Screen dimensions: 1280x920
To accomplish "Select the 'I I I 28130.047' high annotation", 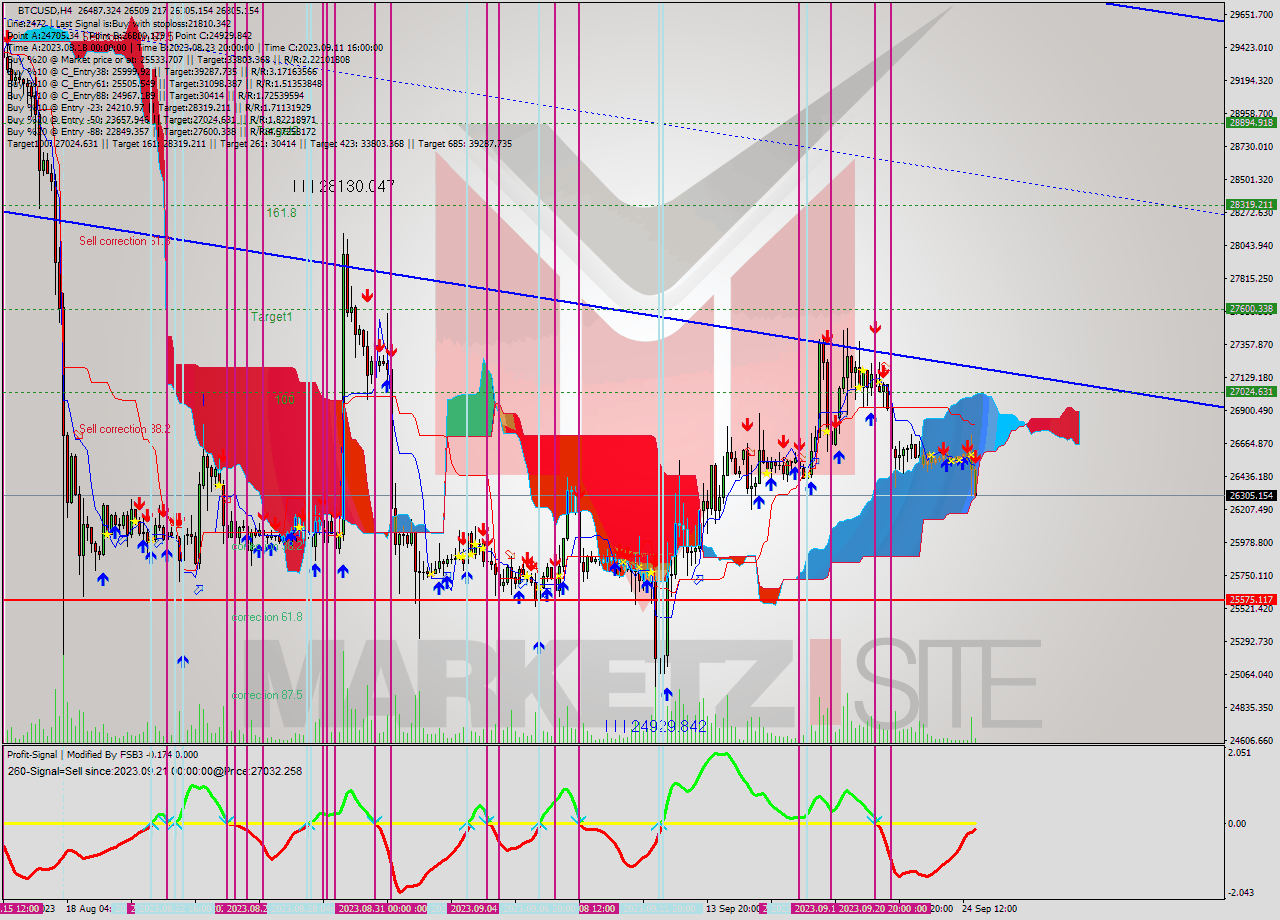I will point(344,186).
